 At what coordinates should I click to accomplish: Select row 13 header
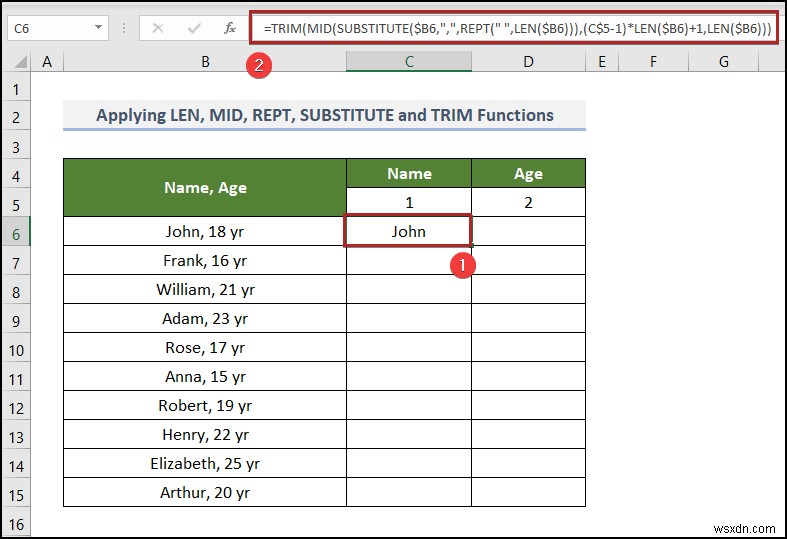[16, 437]
